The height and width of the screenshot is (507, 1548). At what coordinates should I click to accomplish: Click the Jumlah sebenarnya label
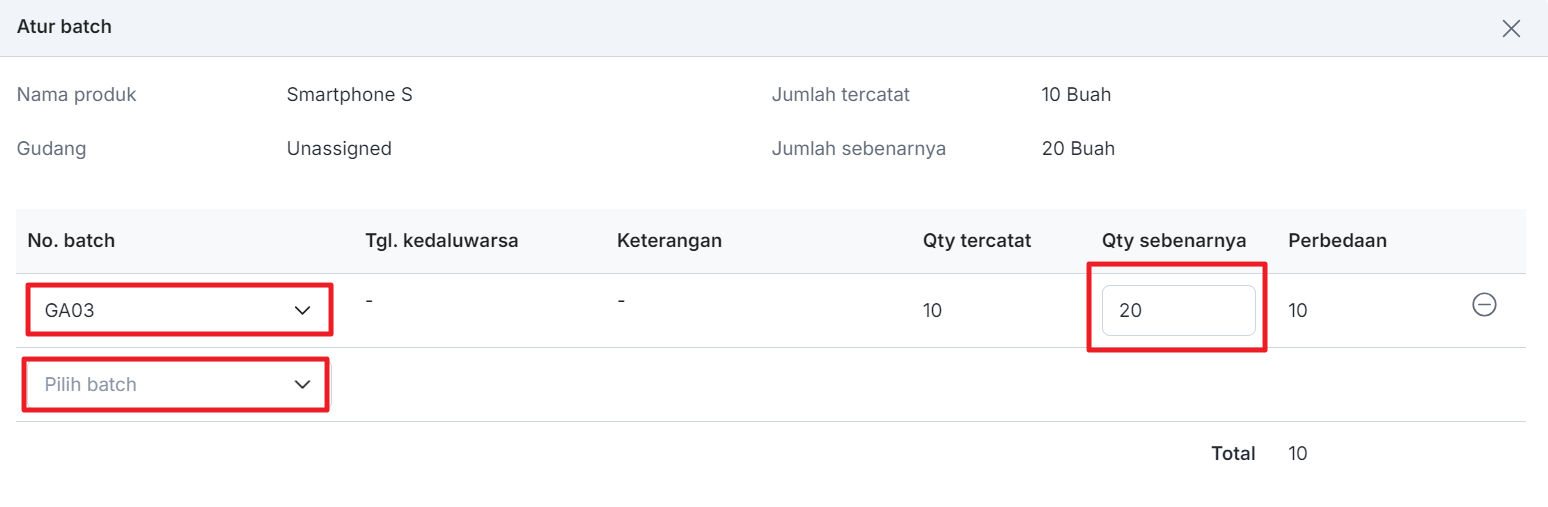click(x=858, y=149)
